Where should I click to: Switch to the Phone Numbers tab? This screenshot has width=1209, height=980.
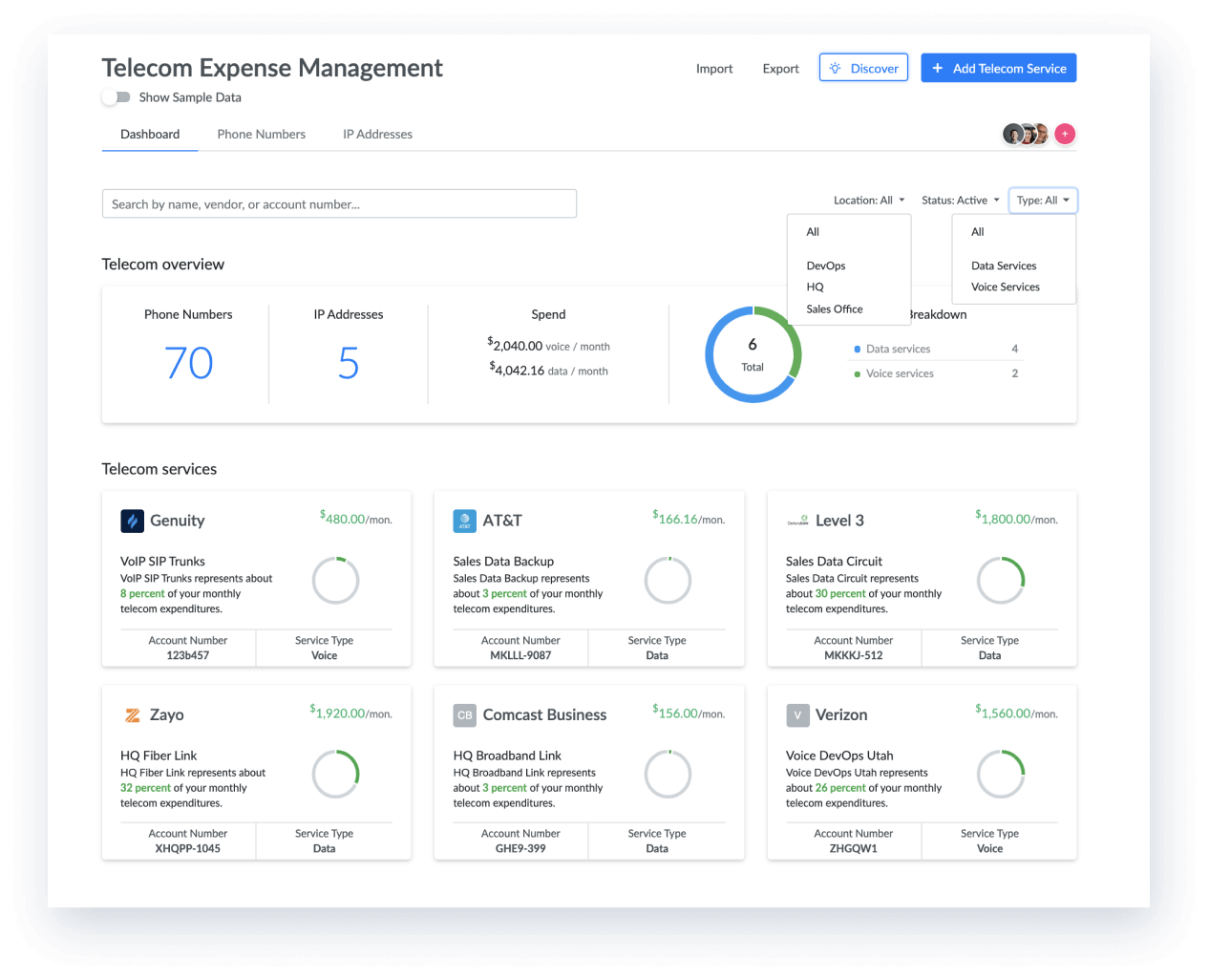click(x=261, y=135)
